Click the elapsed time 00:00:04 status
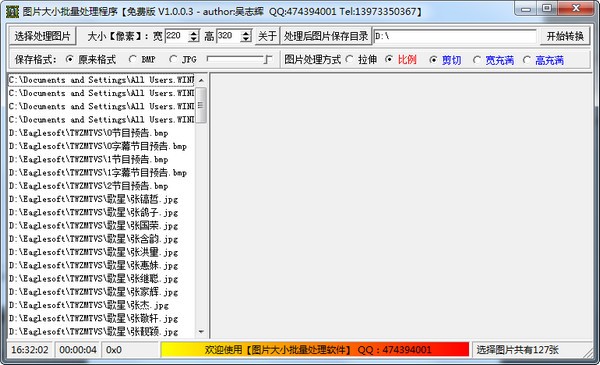Viewport: 600px width, 365px height. tap(78, 350)
